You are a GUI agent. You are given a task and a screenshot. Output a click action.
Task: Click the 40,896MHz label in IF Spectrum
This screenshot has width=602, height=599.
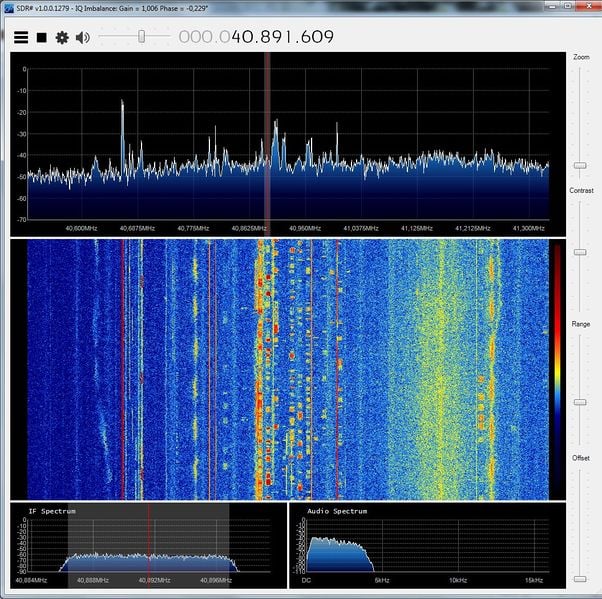click(x=216, y=580)
